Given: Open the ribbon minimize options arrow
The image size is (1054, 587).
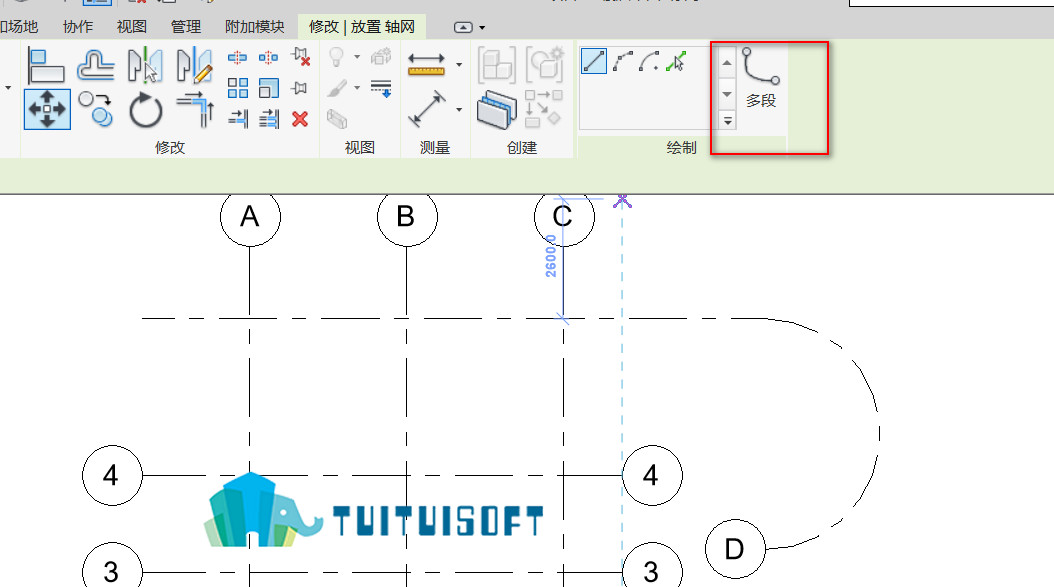Looking at the screenshot, I should tap(483, 28).
